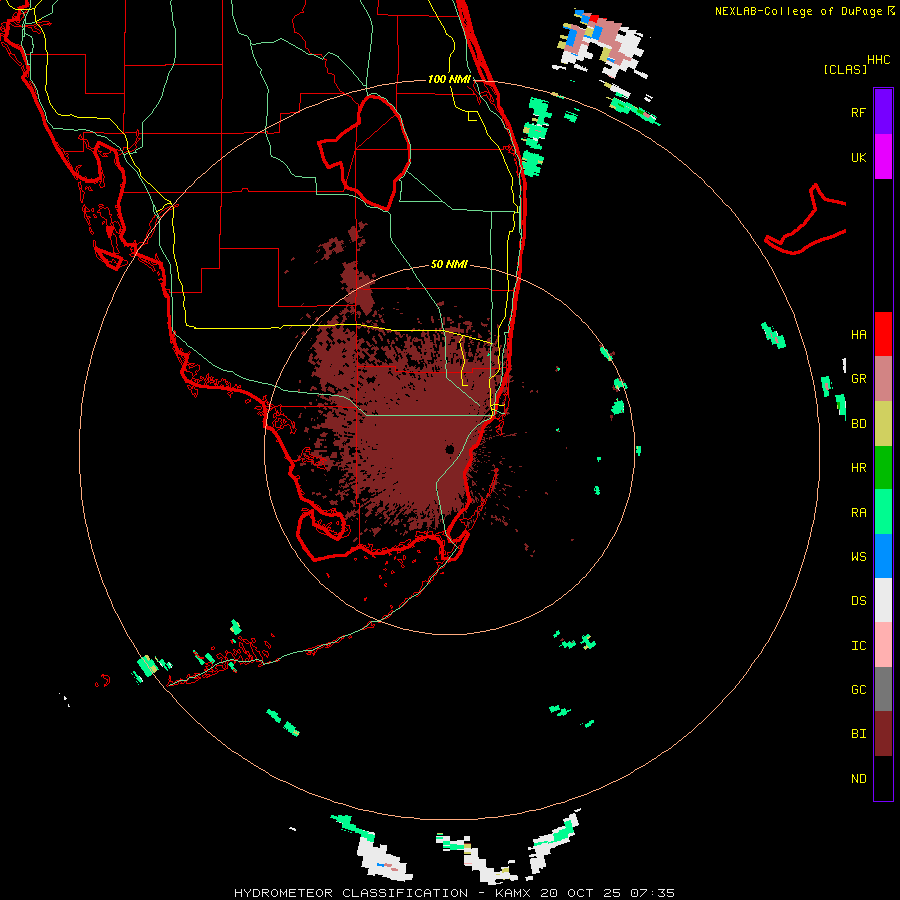The width and height of the screenshot is (900, 900).
Task: Click the 'HA' legend label
Action: [x=858, y=334]
